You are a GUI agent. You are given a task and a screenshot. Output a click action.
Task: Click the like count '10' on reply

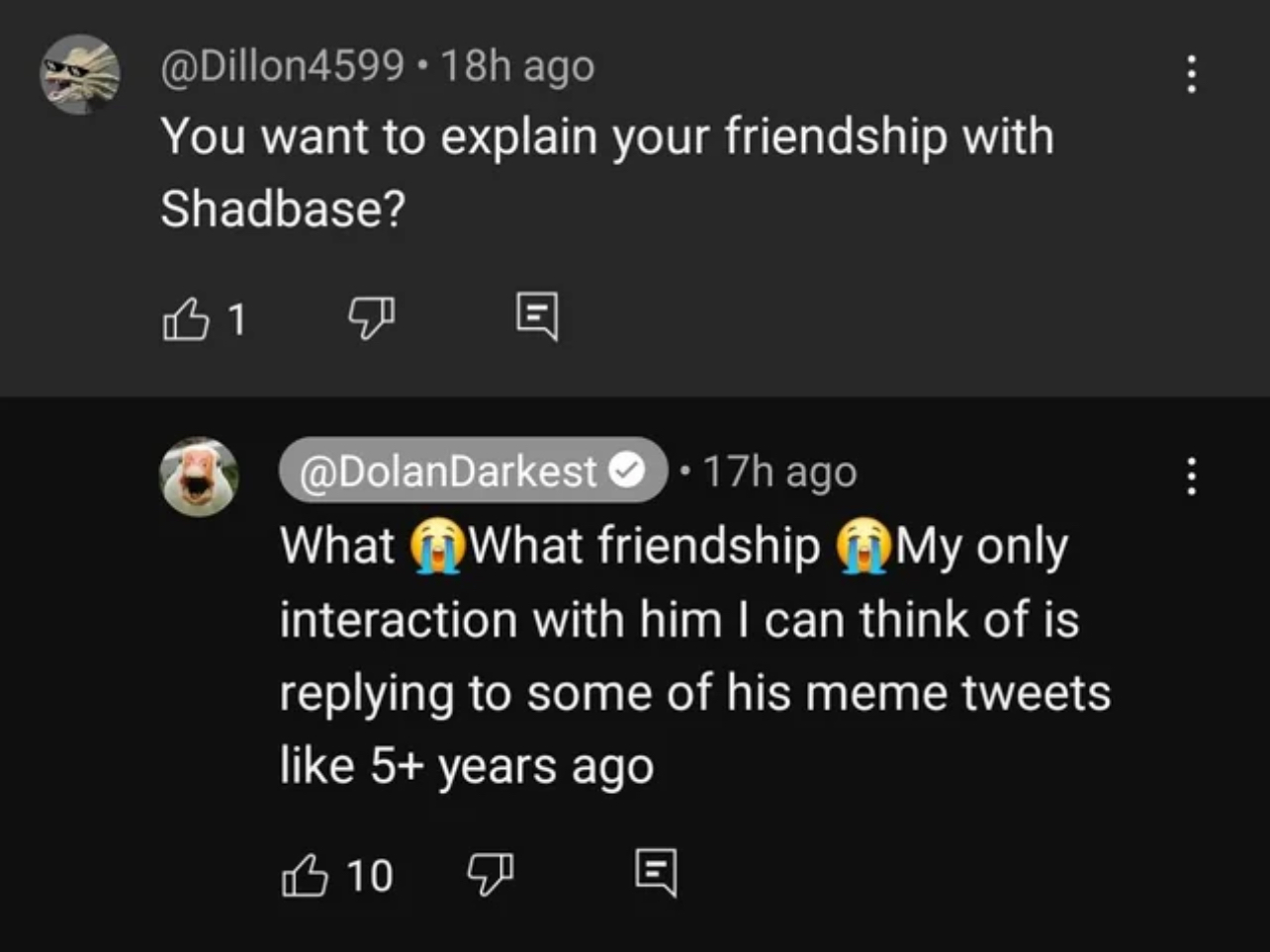(369, 876)
